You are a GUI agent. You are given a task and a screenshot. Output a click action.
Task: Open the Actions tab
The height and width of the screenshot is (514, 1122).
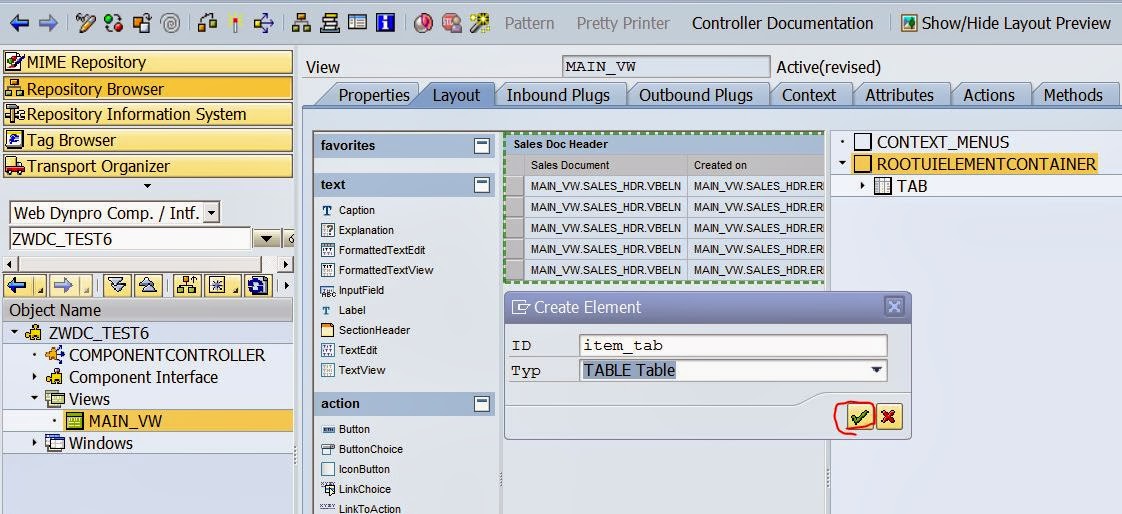pos(989,95)
